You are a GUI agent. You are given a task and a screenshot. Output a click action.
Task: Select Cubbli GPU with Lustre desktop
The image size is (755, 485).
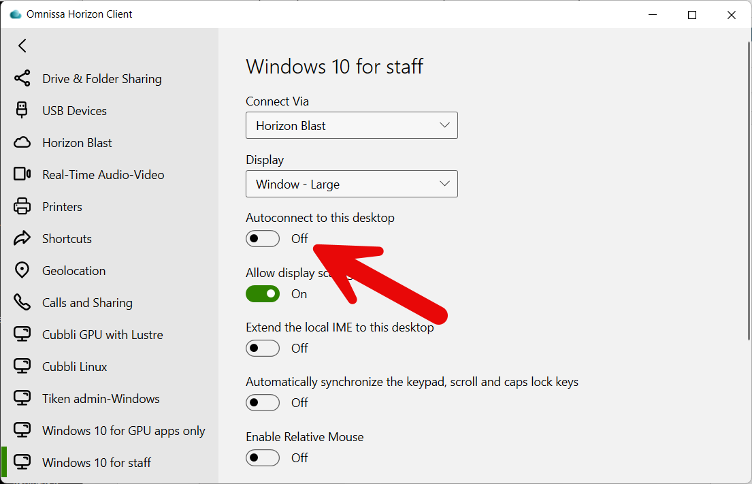click(102, 335)
